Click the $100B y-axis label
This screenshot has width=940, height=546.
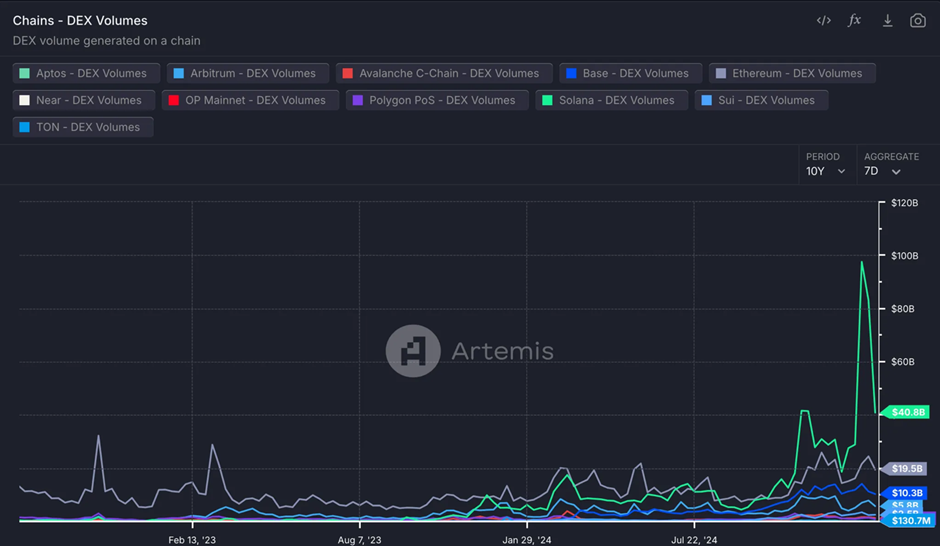[x=904, y=256]
